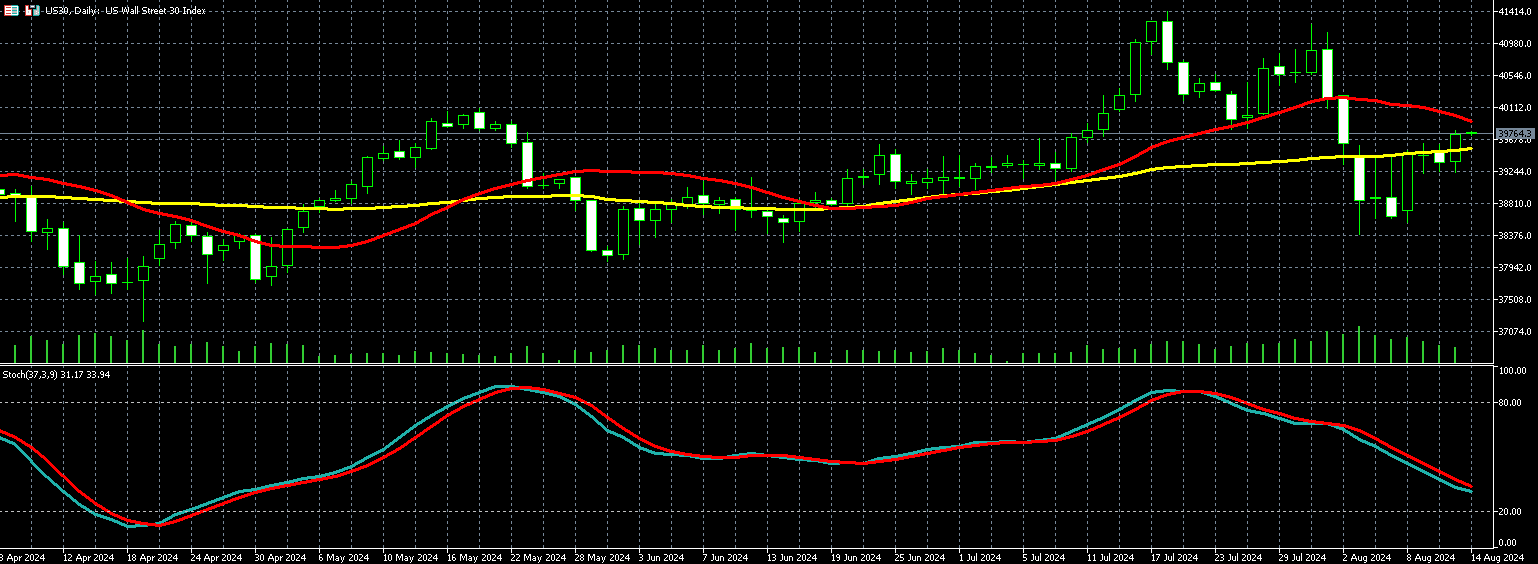Click the 18 Apr 2024 date label

click(152, 557)
